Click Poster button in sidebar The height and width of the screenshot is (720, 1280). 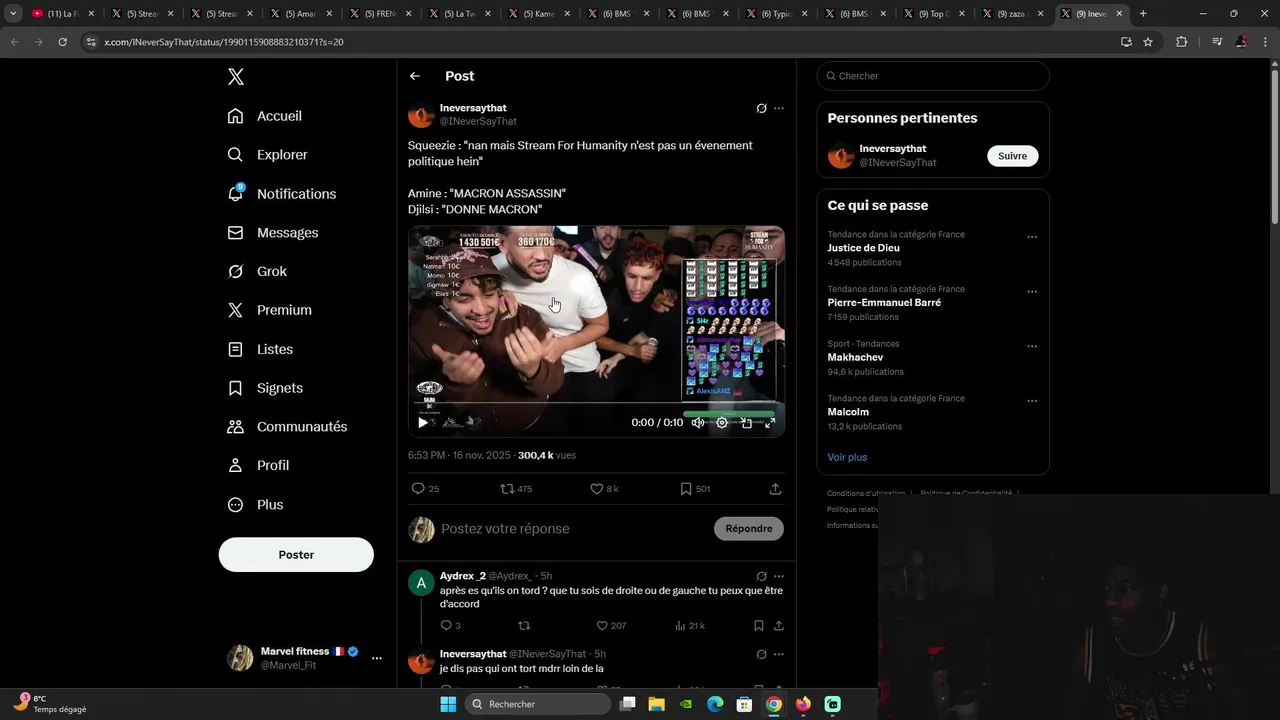296,555
